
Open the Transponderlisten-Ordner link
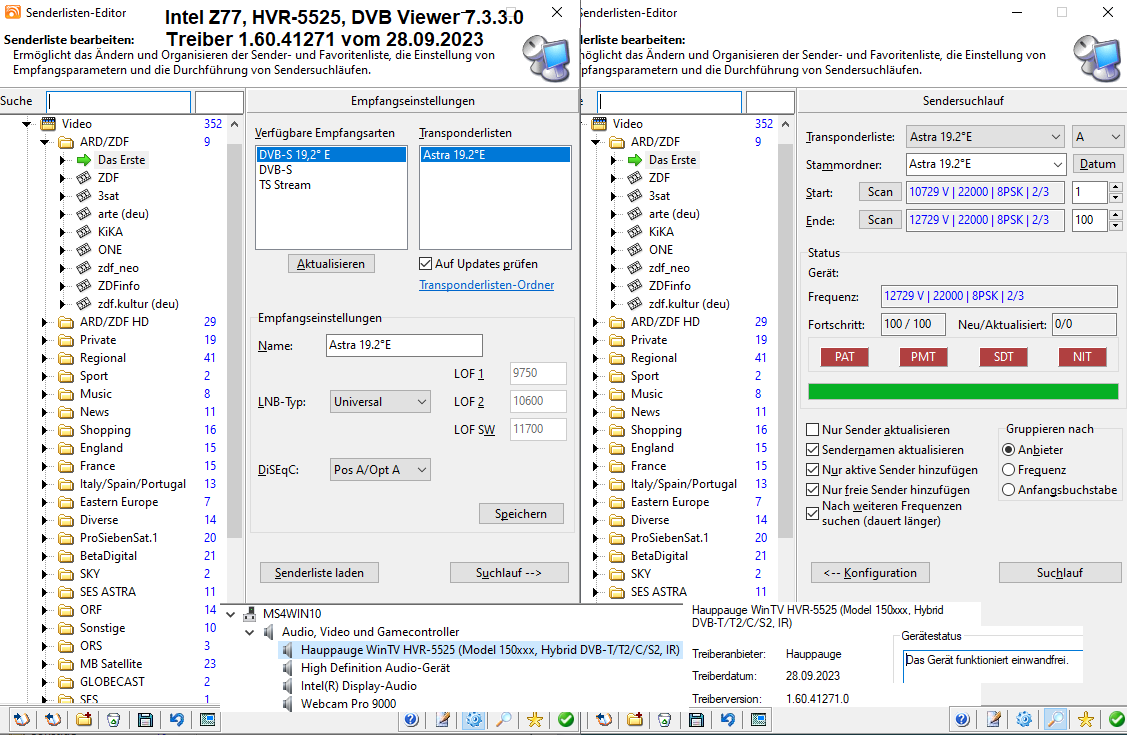(x=487, y=285)
